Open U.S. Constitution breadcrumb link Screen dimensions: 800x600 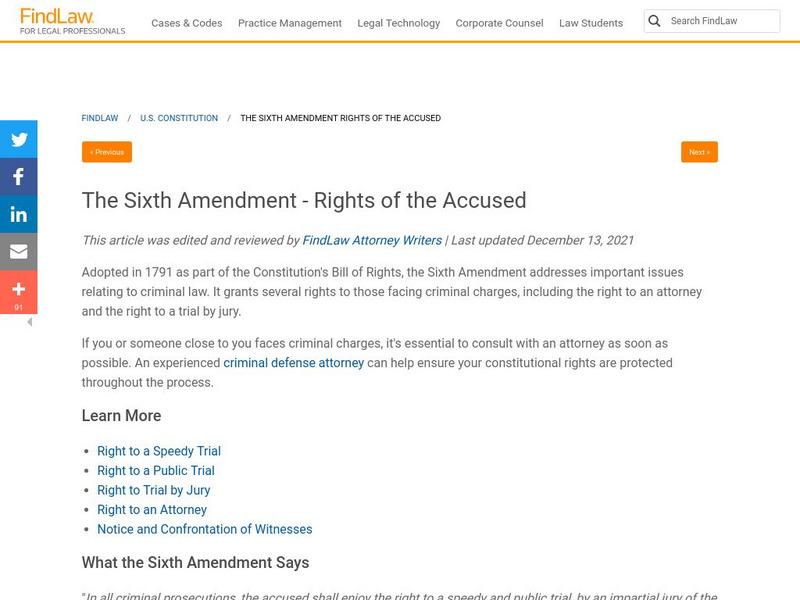[179, 118]
